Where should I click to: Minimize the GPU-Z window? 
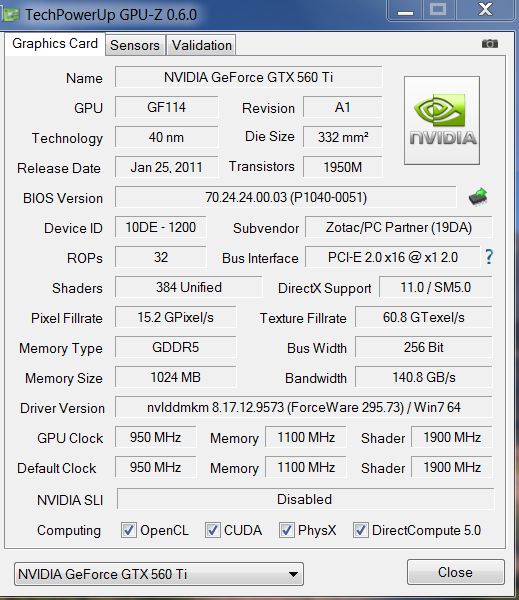click(405, 10)
